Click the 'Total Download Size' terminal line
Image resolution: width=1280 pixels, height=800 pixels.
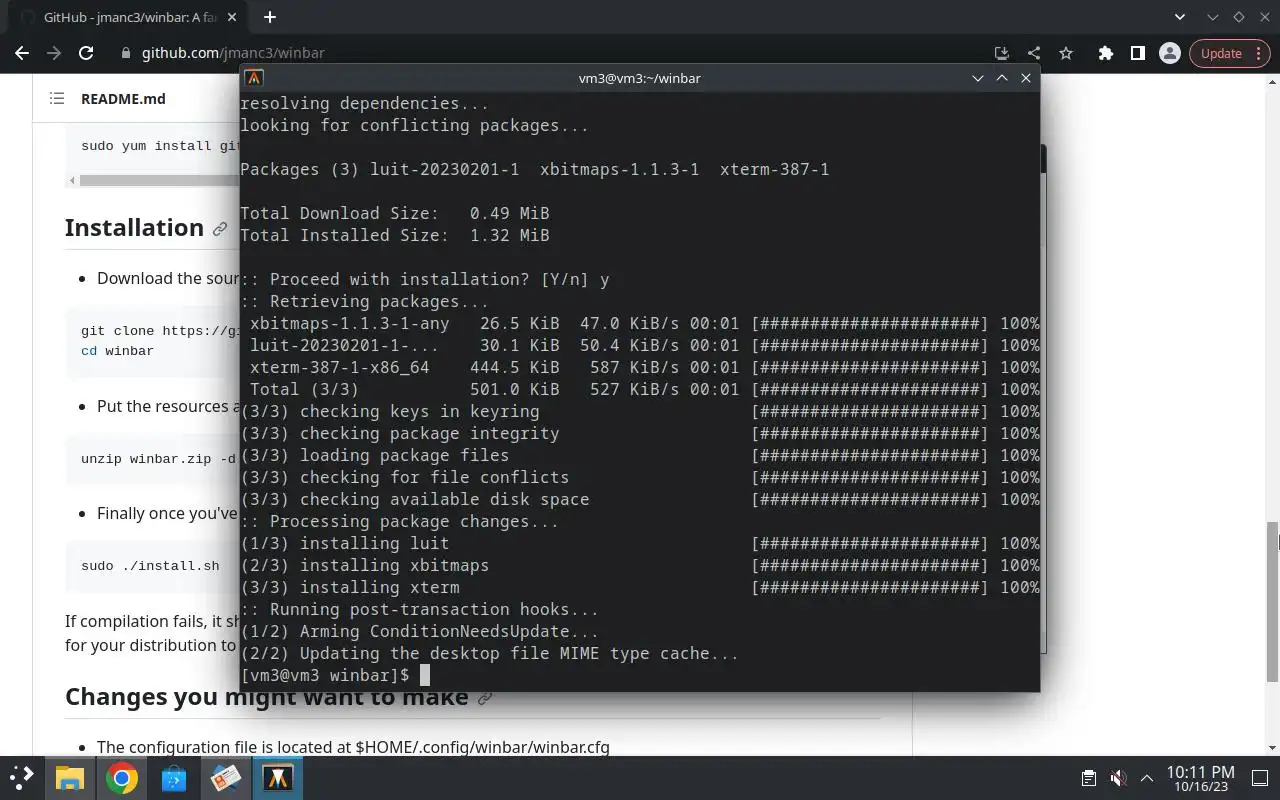394,213
